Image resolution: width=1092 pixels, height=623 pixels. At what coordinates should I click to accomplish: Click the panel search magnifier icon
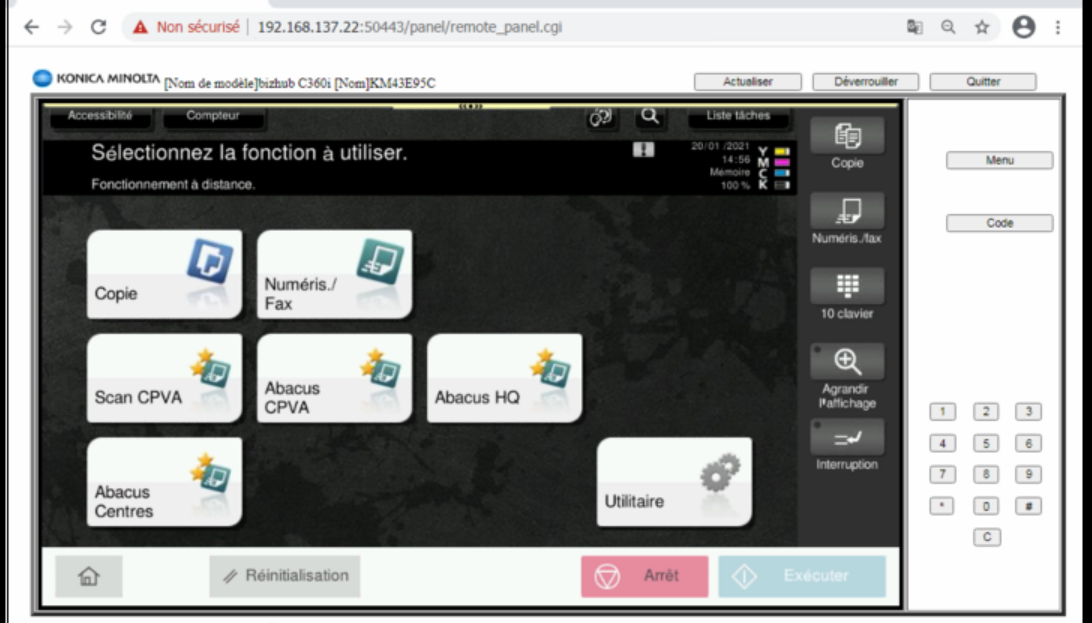click(650, 117)
